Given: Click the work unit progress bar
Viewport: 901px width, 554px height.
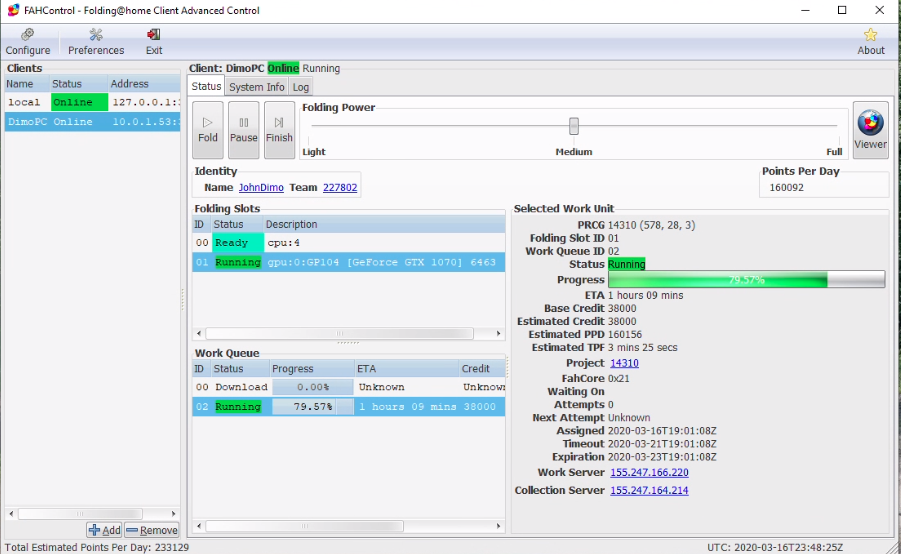Looking at the screenshot, I should click(x=746, y=280).
